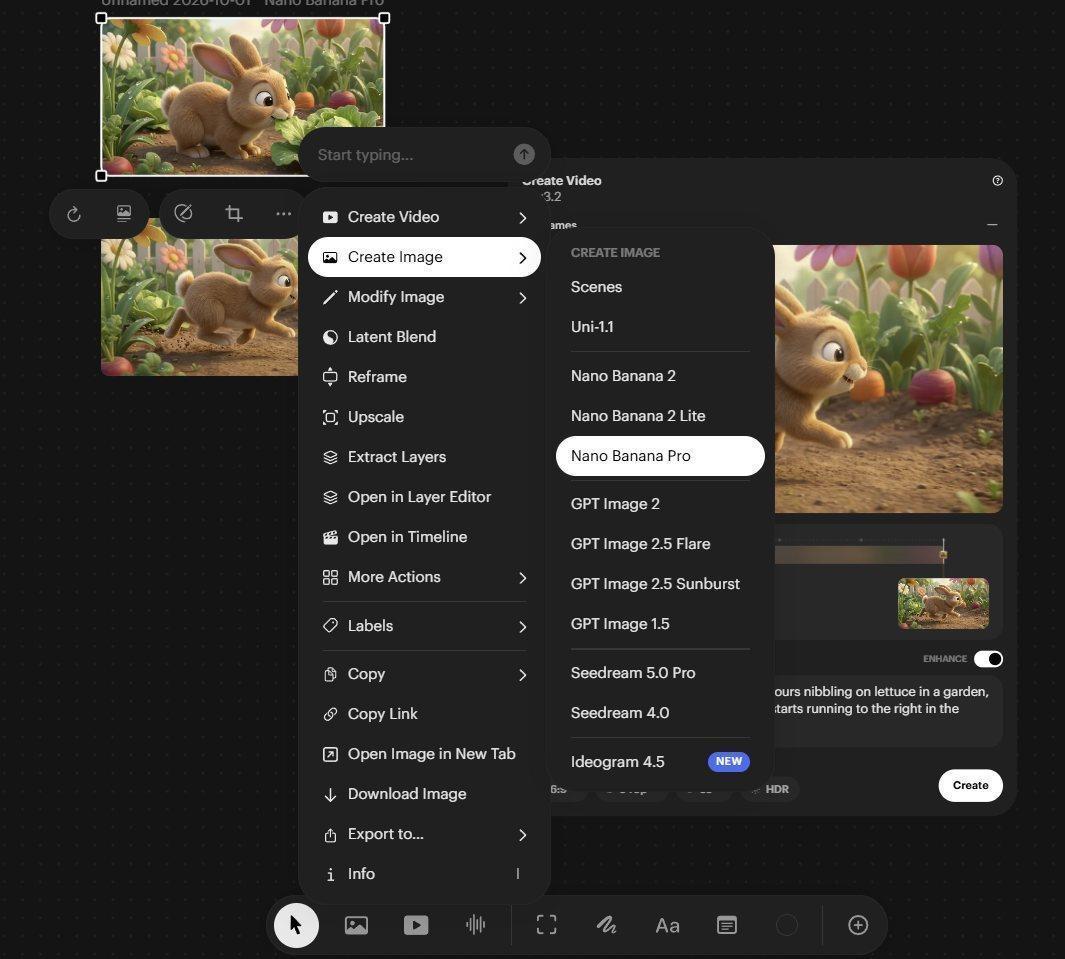Click Open Image in New Tab

[x=425, y=754]
